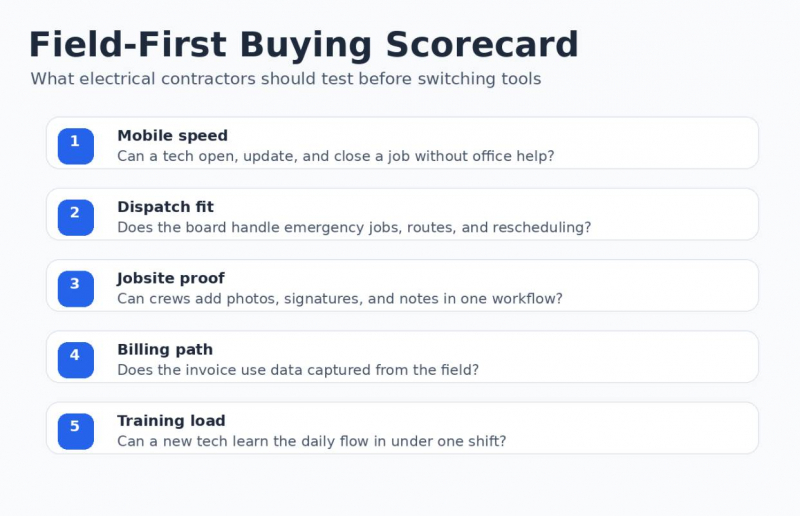Click the blue number 4 badge

pyautogui.click(x=76, y=360)
